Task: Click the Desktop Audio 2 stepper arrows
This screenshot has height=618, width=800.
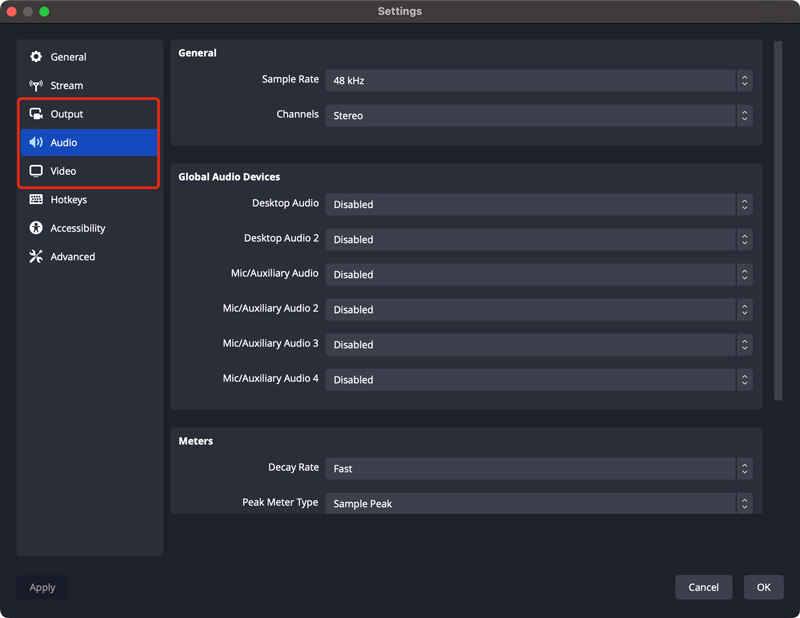Action: (744, 240)
